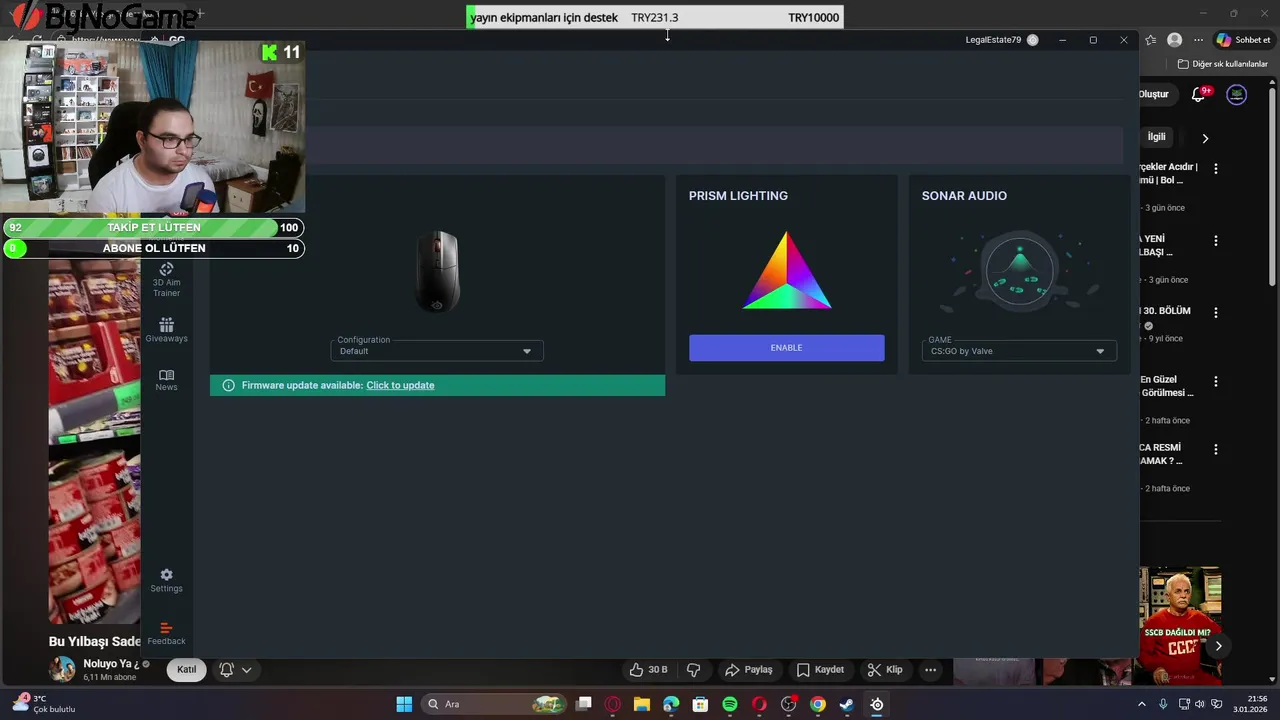The image size is (1280, 720).
Task: Open the subscription bell notification dropdown
Action: [x=235, y=670]
